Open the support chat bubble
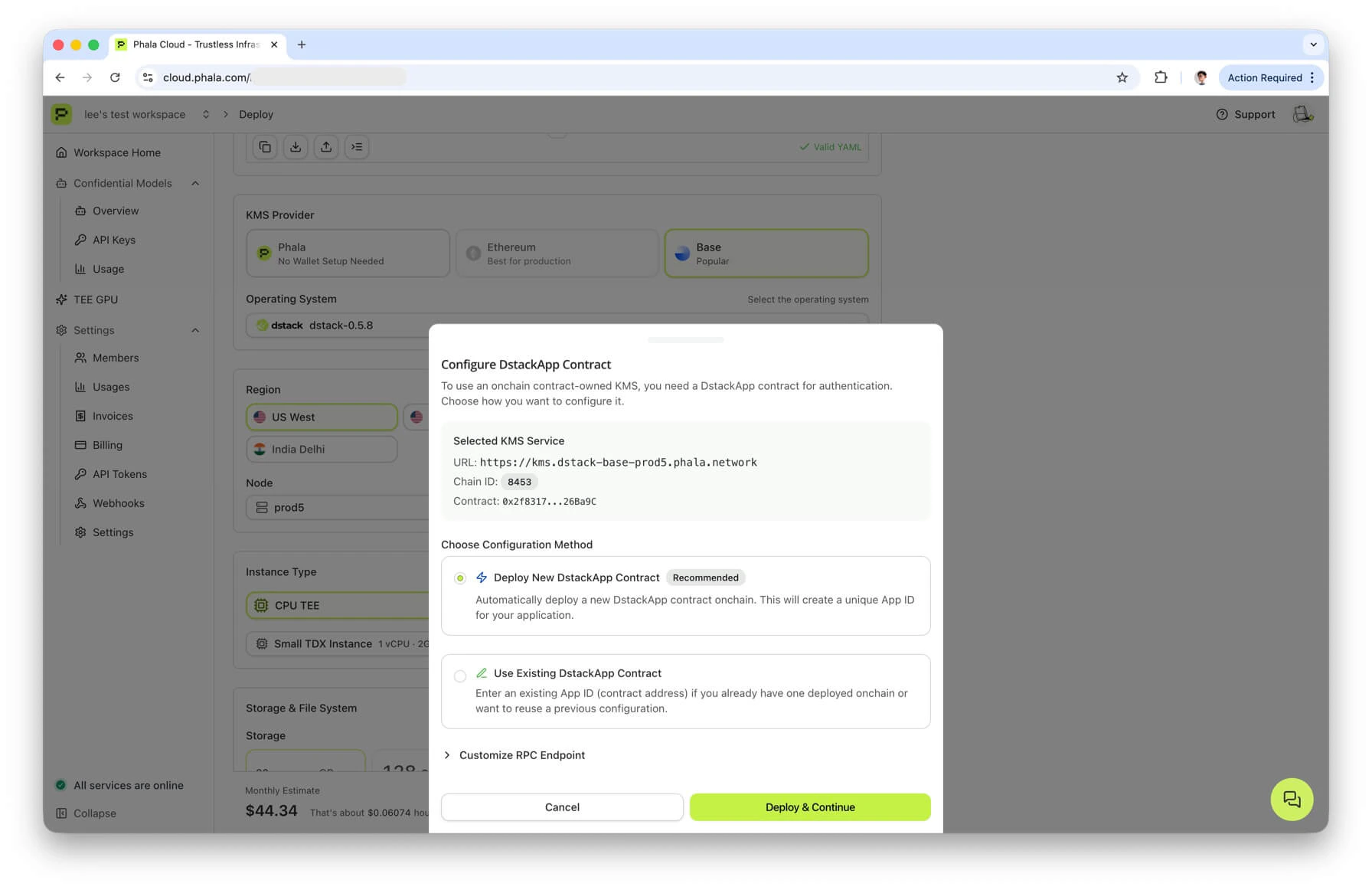 tap(1292, 799)
